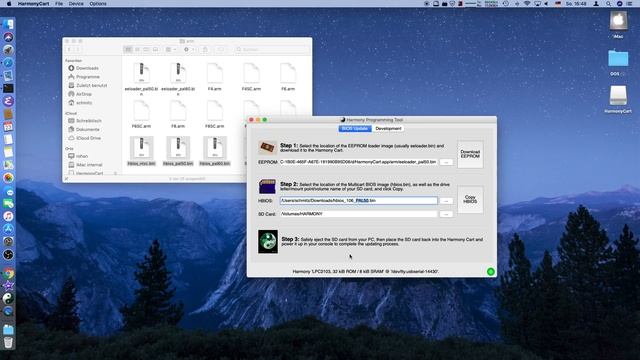
Task: Click the Step 1 cartridge icon
Action: (x=267, y=147)
